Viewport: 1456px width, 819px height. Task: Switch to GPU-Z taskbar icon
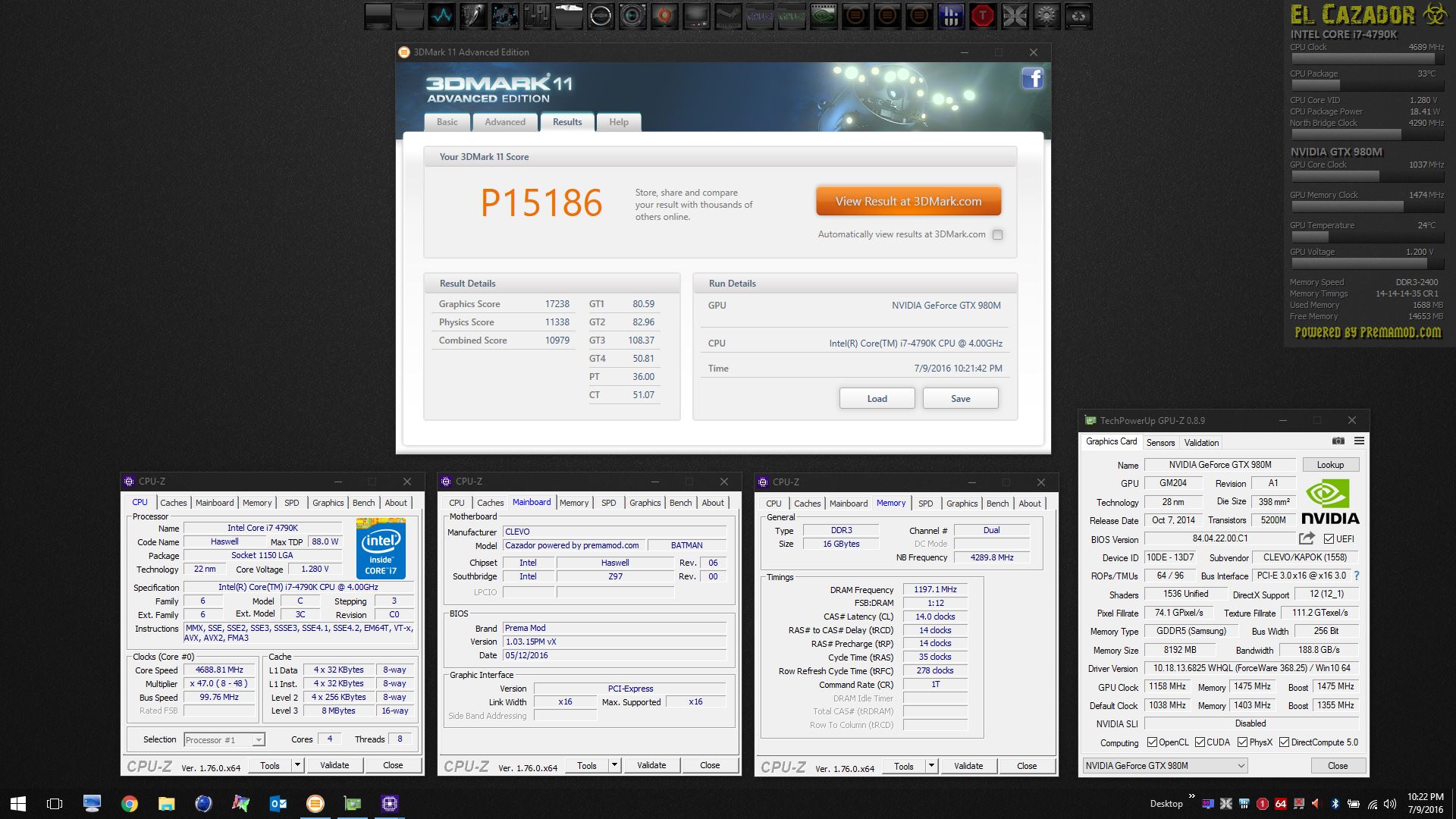coord(353,804)
